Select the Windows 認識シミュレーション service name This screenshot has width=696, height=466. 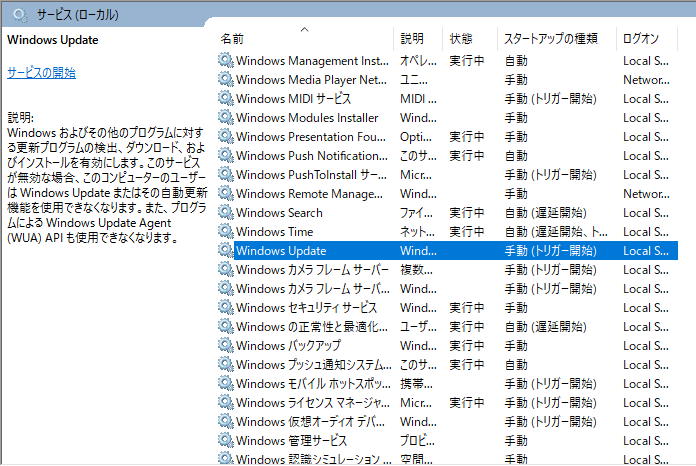pos(314,459)
